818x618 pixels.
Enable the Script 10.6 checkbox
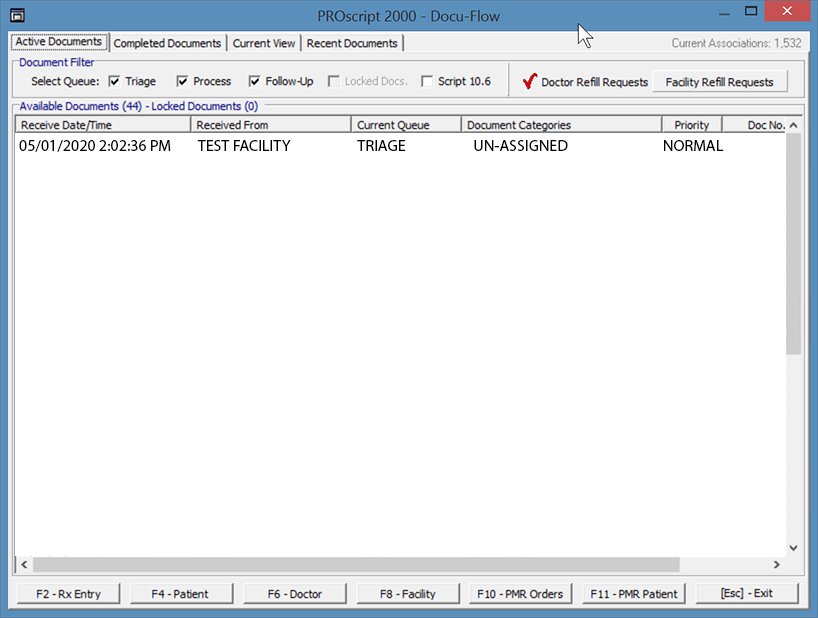pos(428,82)
